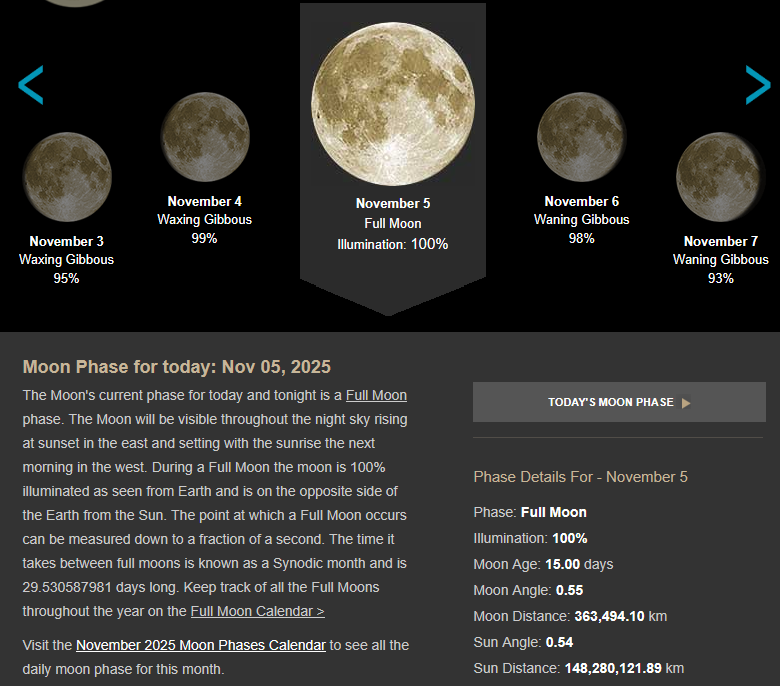Select the November 6 moon image
This screenshot has height=686, width=780.
581,137
